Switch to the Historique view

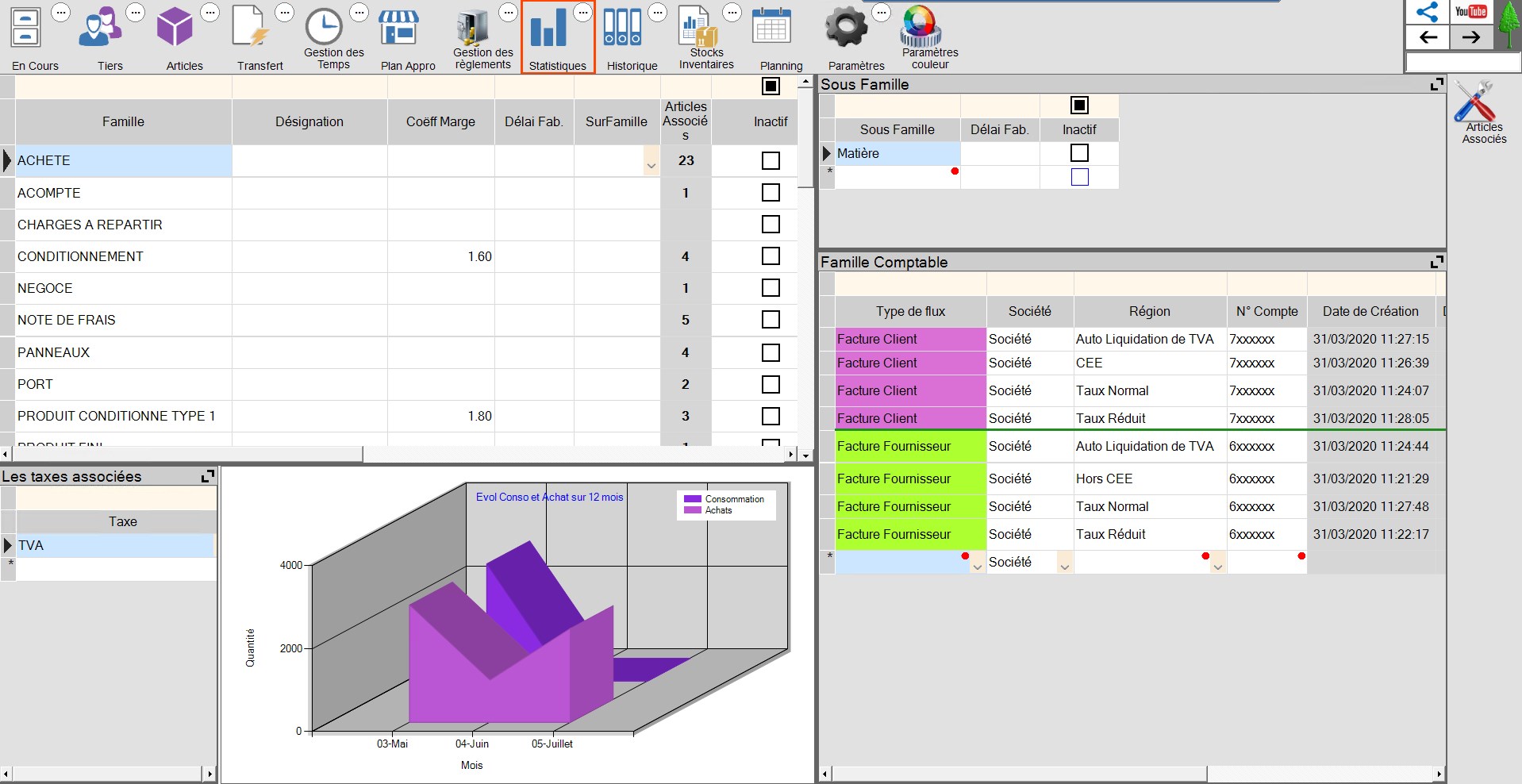(624, 28)
